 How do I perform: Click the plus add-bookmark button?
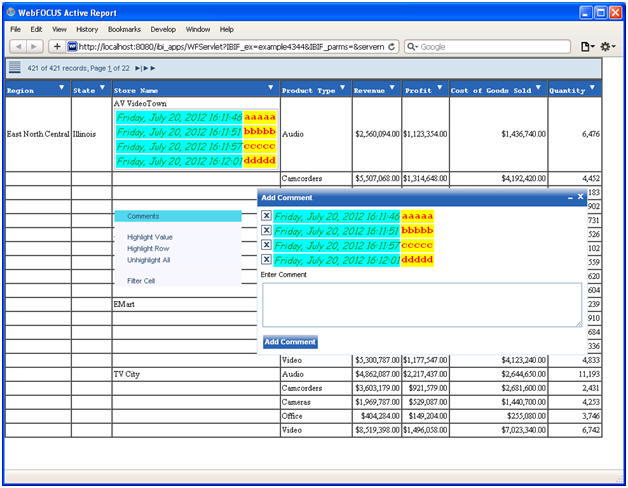57,46
